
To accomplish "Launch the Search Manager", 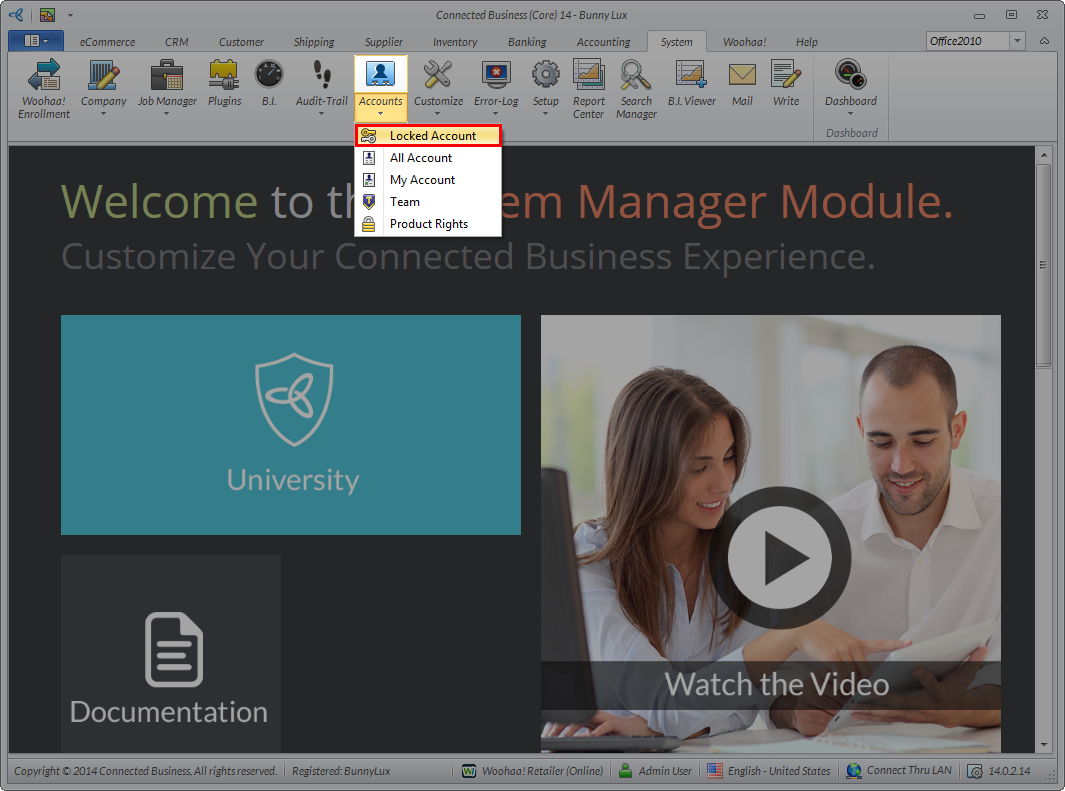I will (x=636, y=88).
